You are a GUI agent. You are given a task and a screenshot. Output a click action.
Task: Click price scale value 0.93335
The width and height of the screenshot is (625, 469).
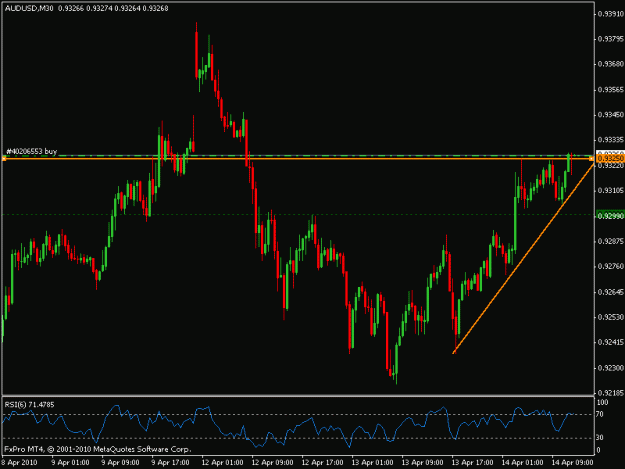click(611, 140)
